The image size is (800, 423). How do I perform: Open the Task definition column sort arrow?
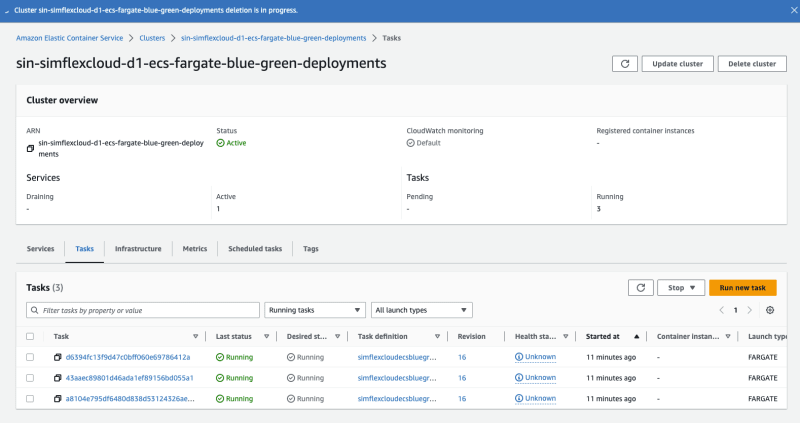click(x=437, y=336)
